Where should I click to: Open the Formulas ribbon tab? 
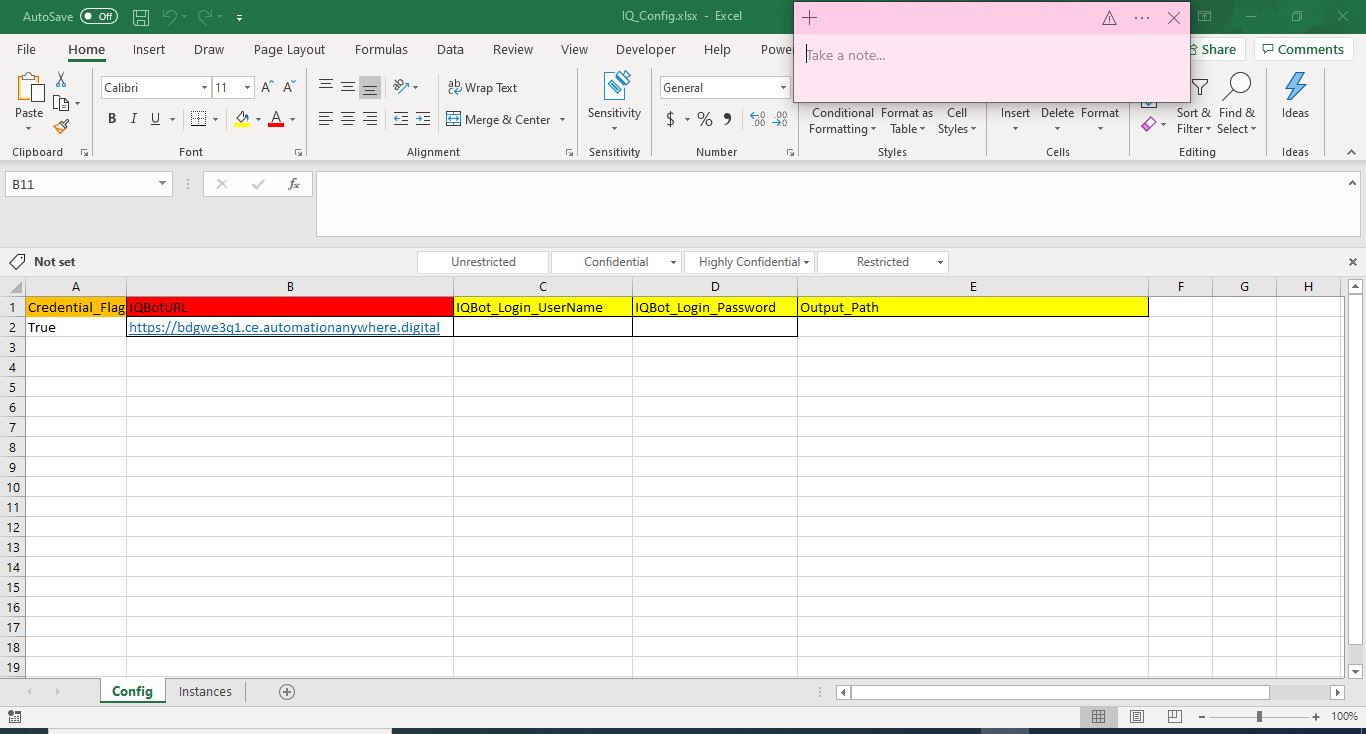pos(381,49)
